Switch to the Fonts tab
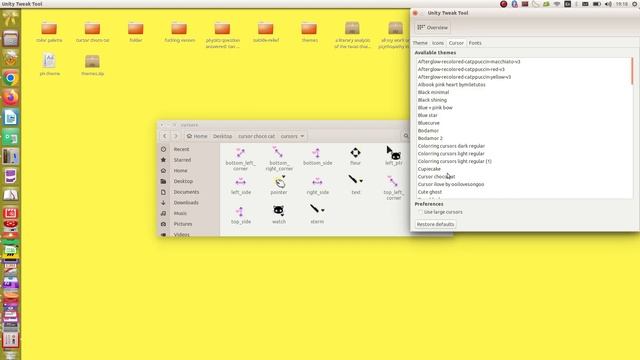Viewport: 640px width, 360px height. (475, 43)
